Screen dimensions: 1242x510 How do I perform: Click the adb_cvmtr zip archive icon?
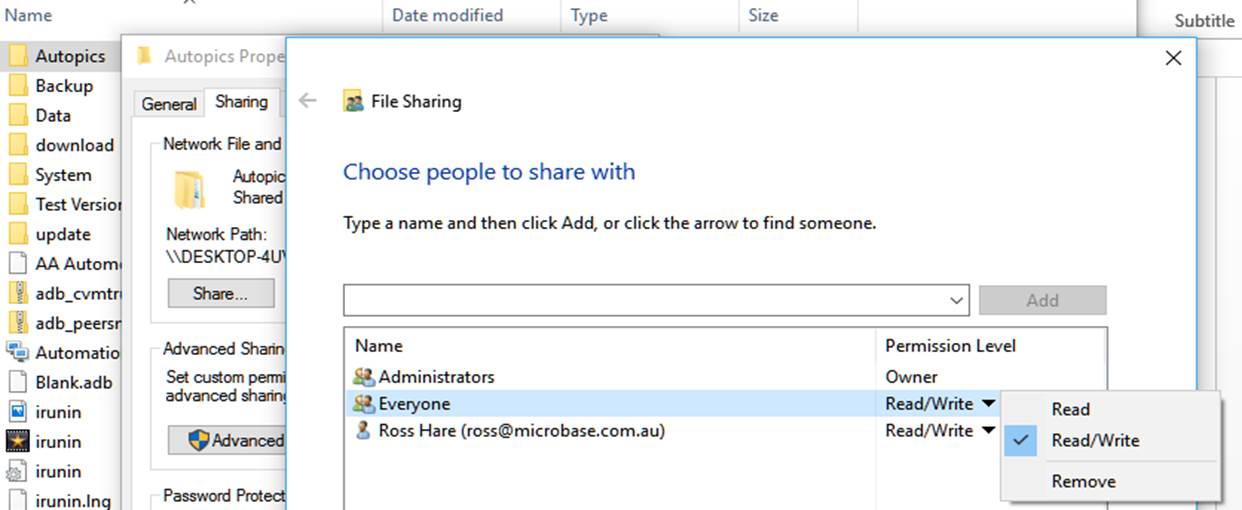(18, 293)
